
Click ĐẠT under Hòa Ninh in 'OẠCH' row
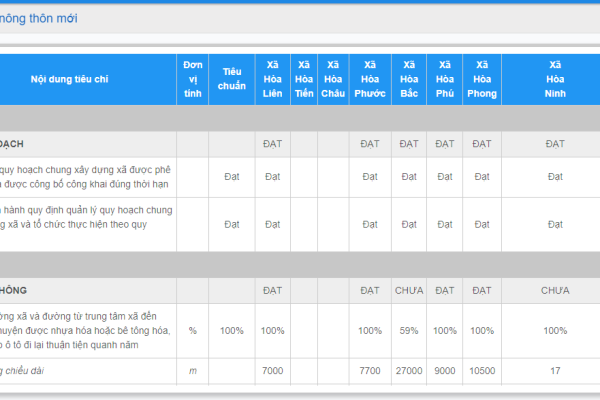pos(555,144)
